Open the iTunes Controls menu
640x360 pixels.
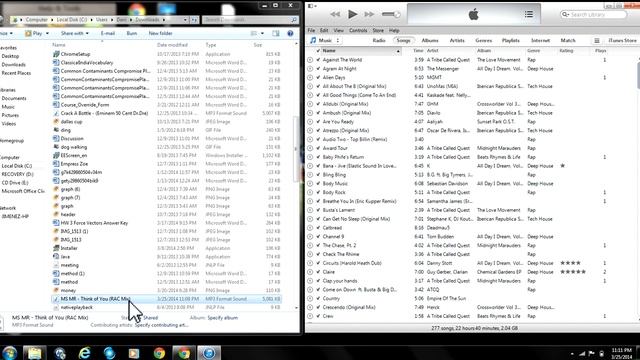[358, 31]
